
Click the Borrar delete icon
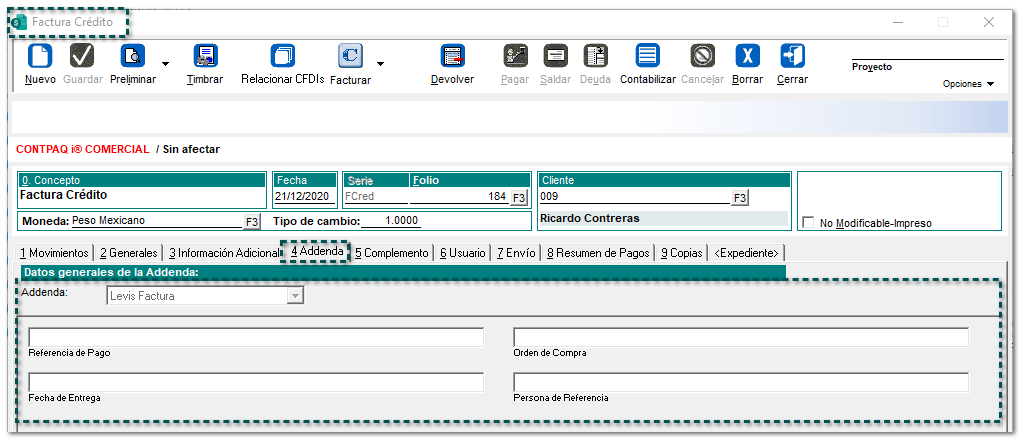click(x=747, y=56)
